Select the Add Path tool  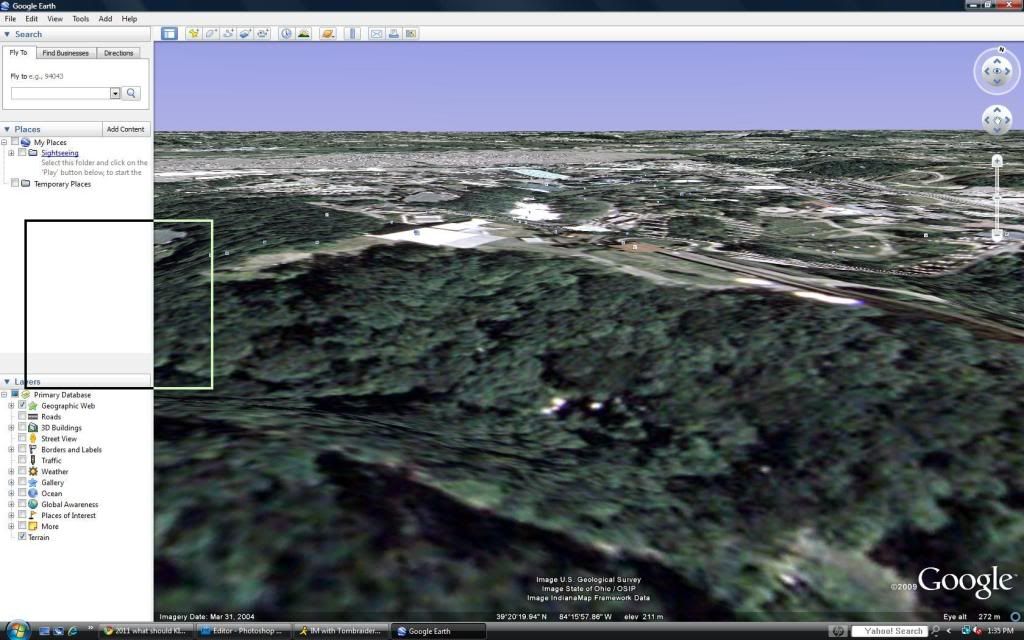tap(229, 33)
